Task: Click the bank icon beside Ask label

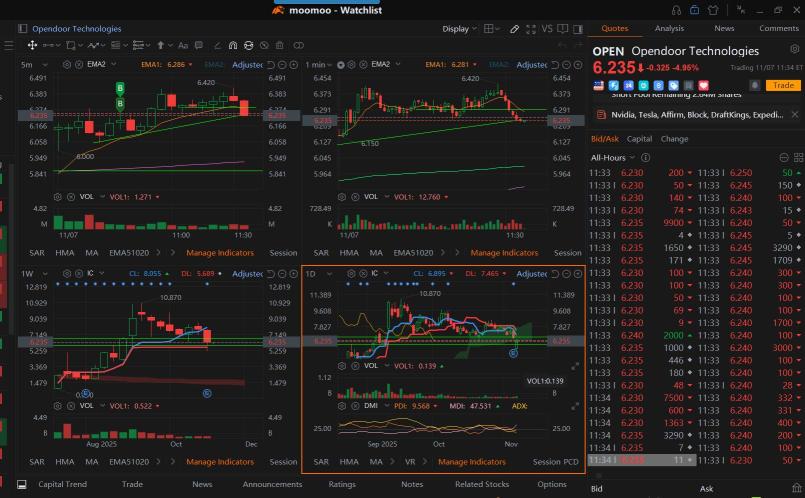Action: (796, 488)
